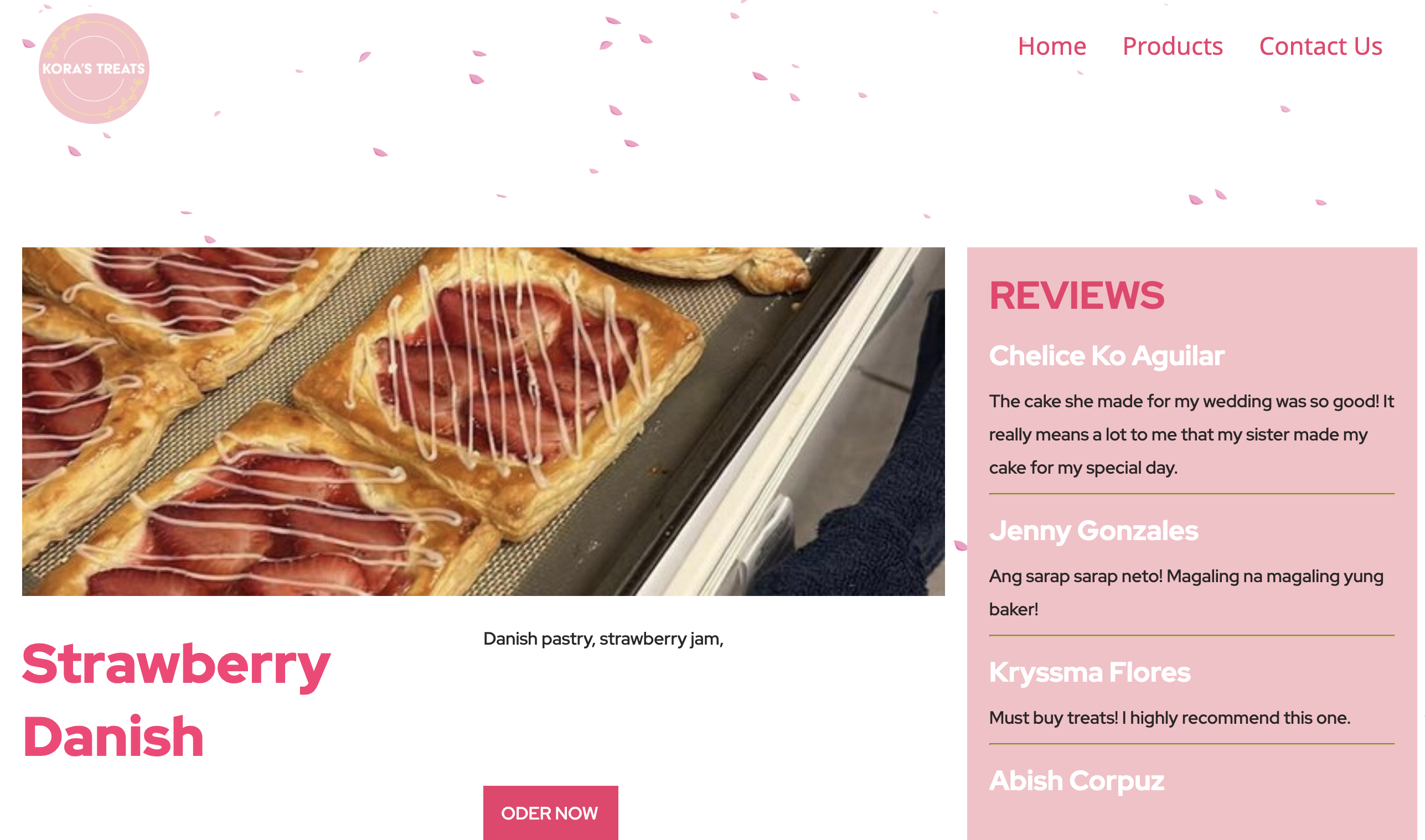1425x840 pixels.
Task: Click the divider line under Kryssma Flores review
Action: 1191,744
